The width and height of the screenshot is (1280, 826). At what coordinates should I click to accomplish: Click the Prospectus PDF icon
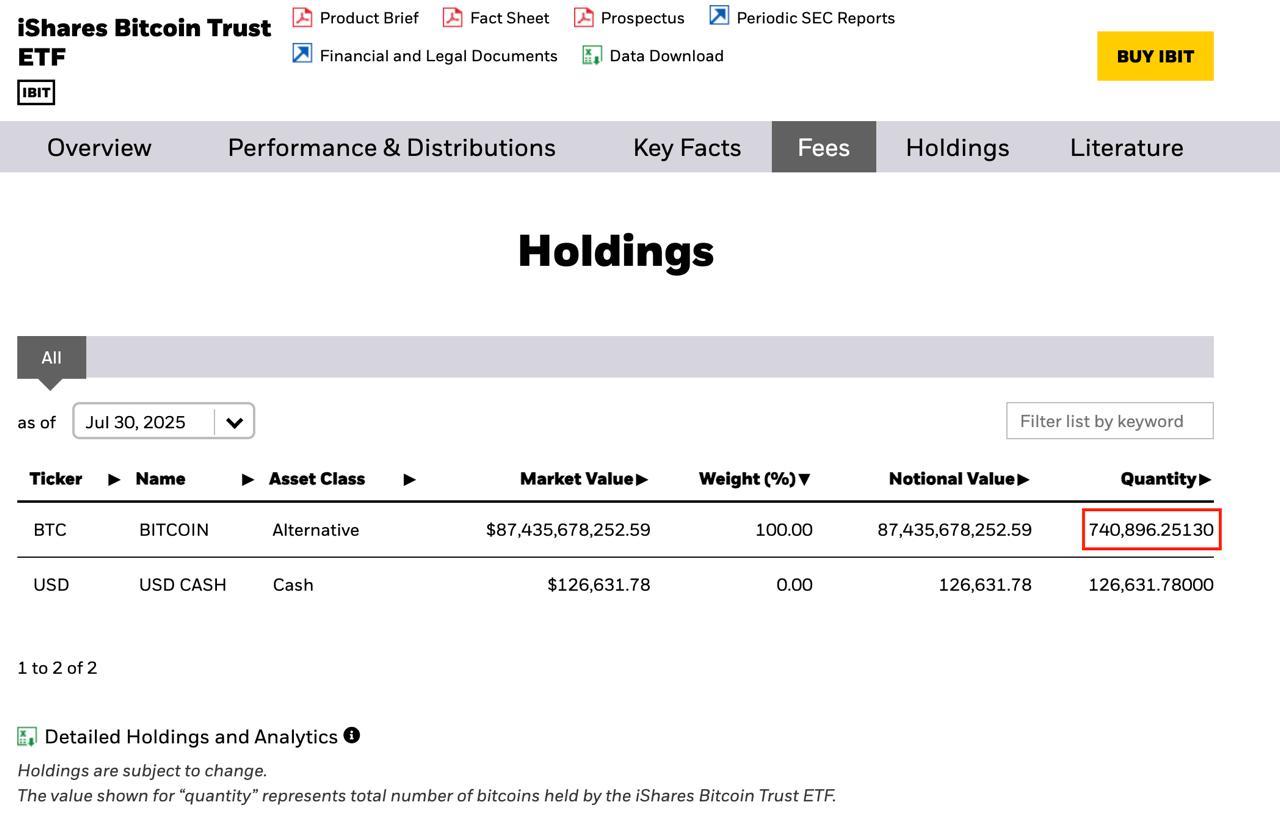(583, 17)
